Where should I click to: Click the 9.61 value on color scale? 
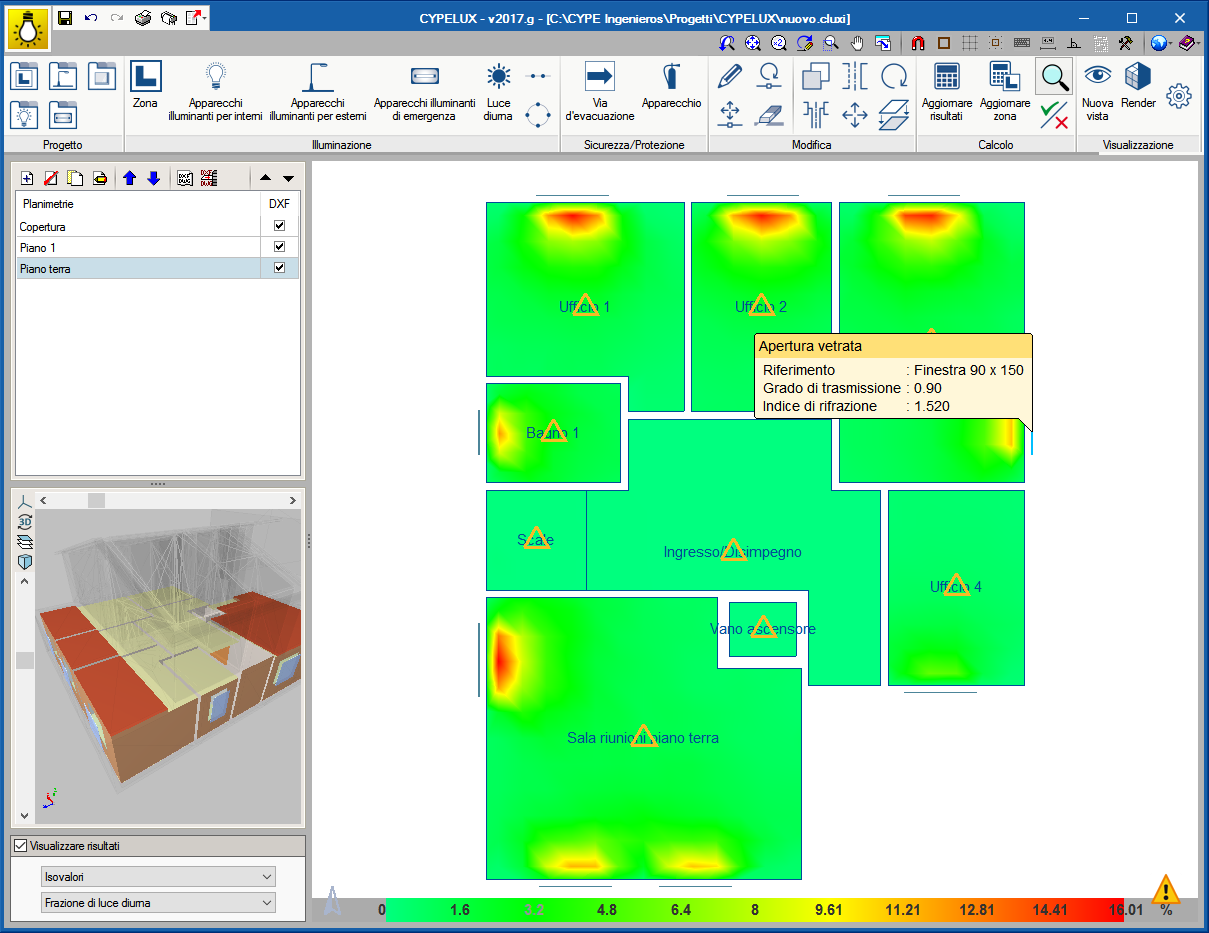[829, 910]
